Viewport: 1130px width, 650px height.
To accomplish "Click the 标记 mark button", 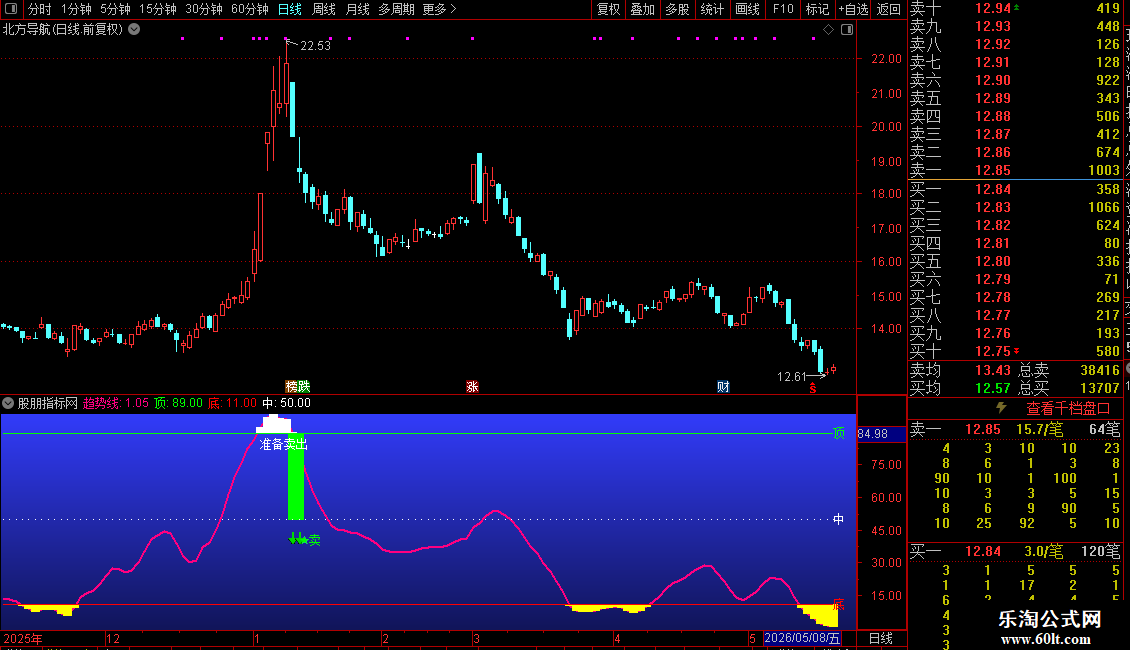I will [817, 9].
